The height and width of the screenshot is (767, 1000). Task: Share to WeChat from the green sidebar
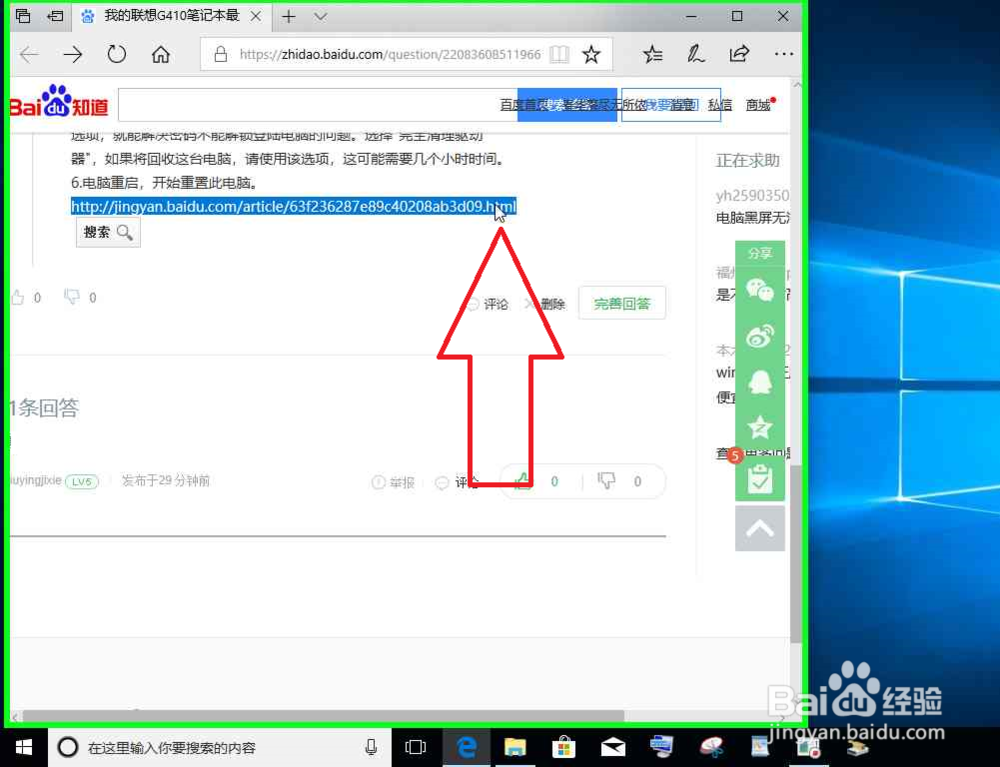coord(760,291)
